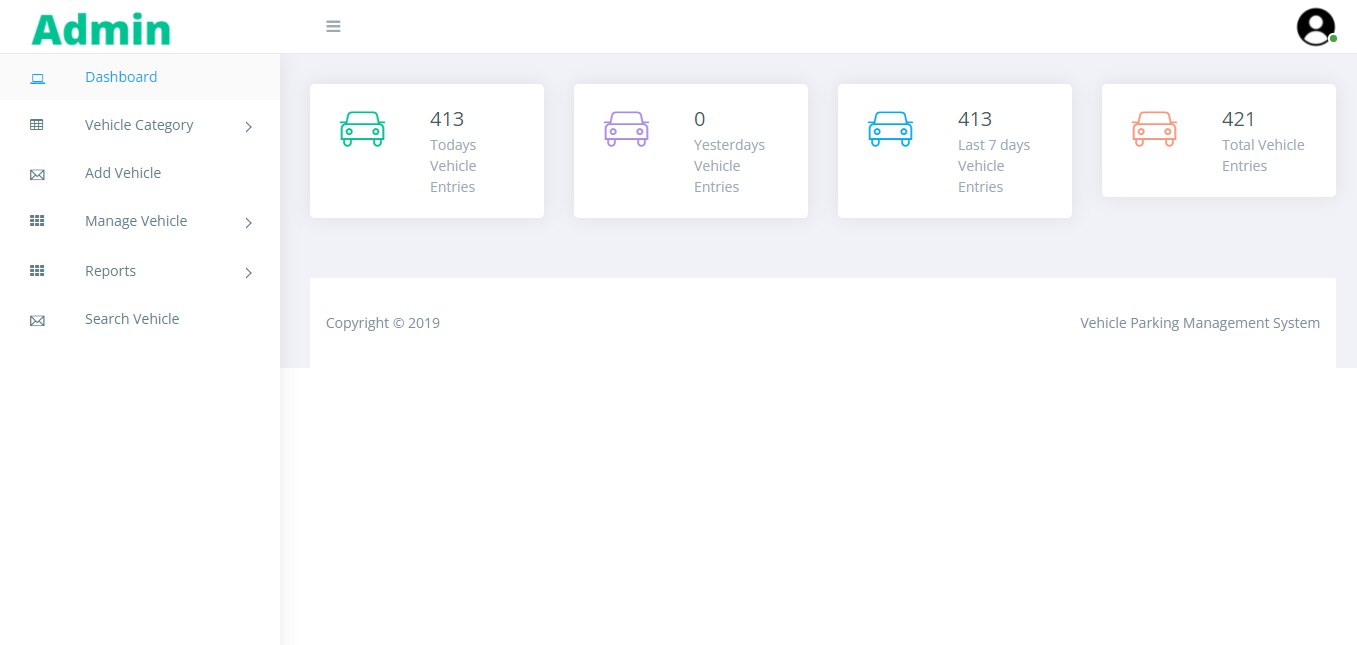The width and height of the screenshot is (1357, 645).
Task: Click the Last 7 days Vehicle Entries label
Action: (994, 166)
